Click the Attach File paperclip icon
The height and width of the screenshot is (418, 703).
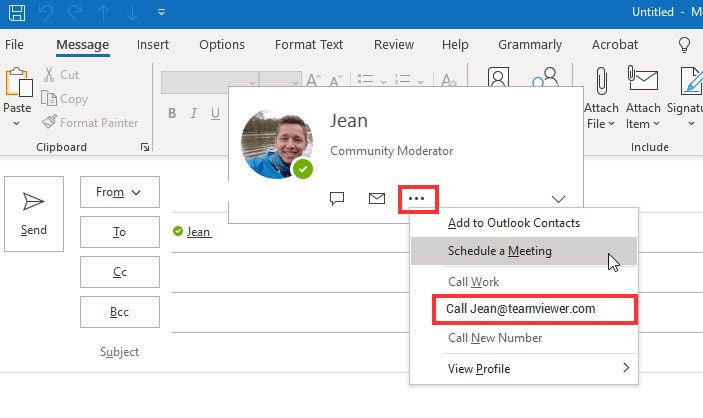(x=602, y=81)
